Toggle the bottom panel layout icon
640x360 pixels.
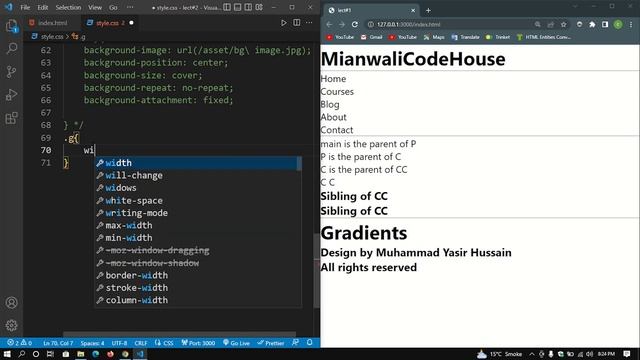point(238,7)
